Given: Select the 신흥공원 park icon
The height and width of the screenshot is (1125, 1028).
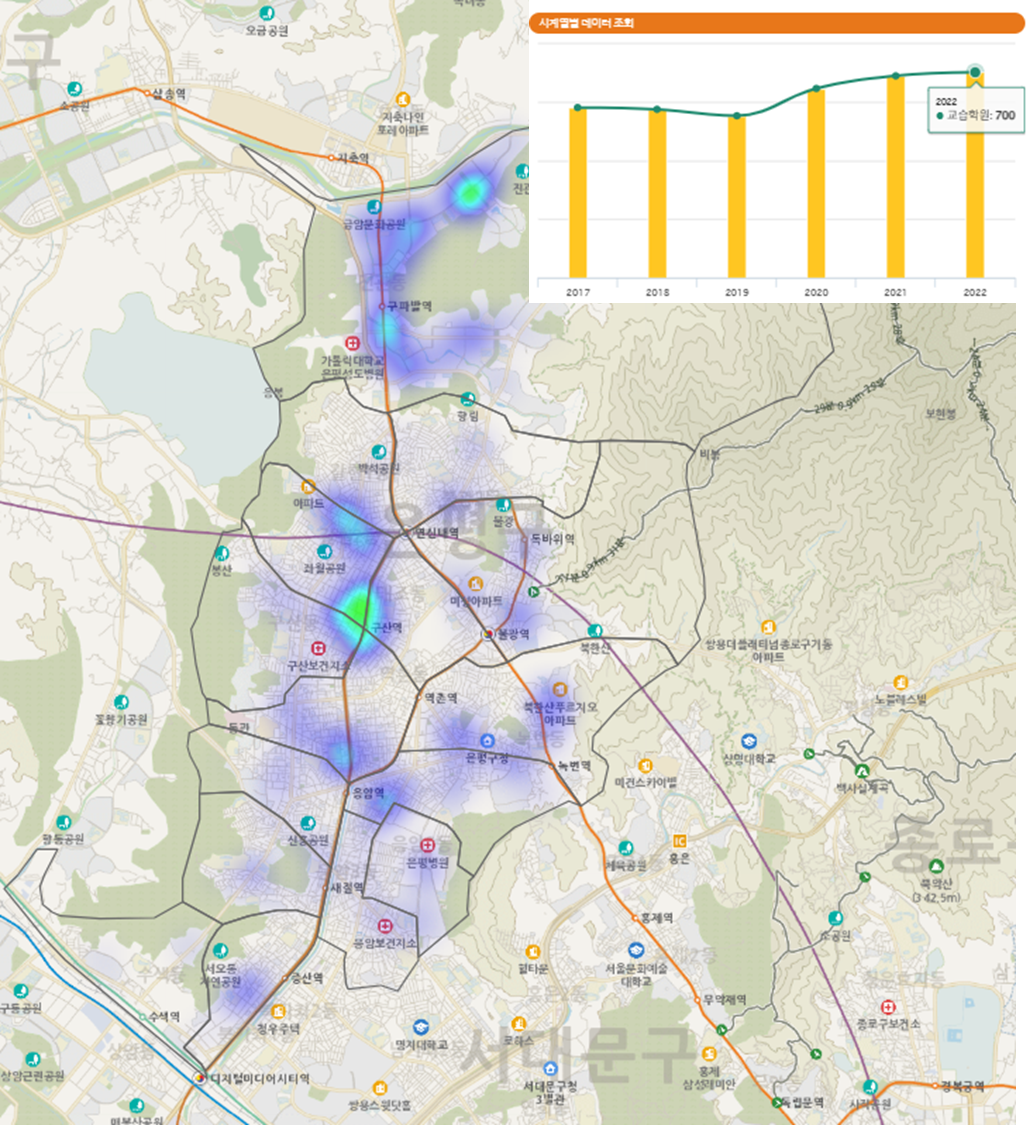Looking at the screenshot, I should (x=308, y=823).
